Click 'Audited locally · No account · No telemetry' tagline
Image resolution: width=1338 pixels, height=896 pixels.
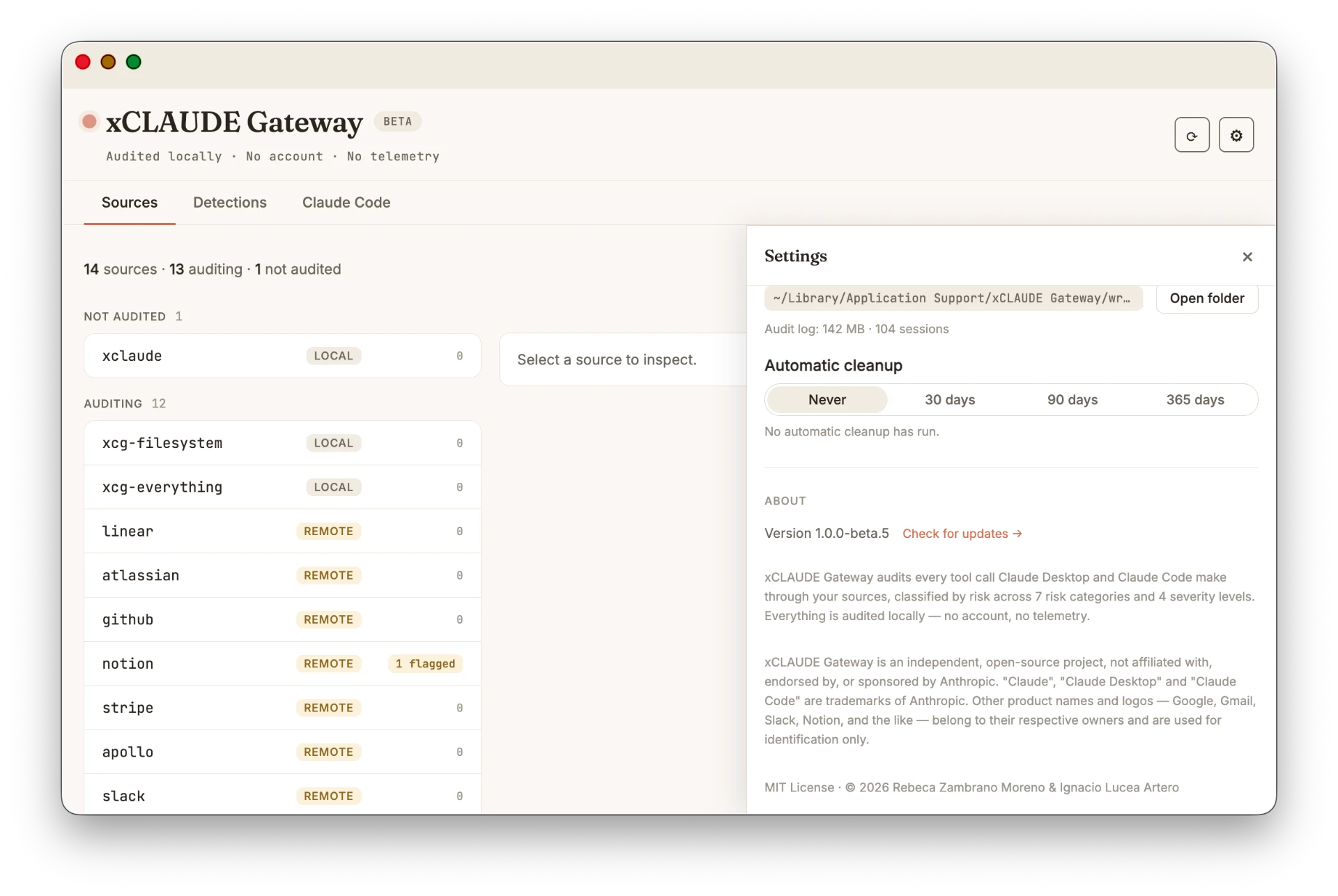click(x=272, y=157)
